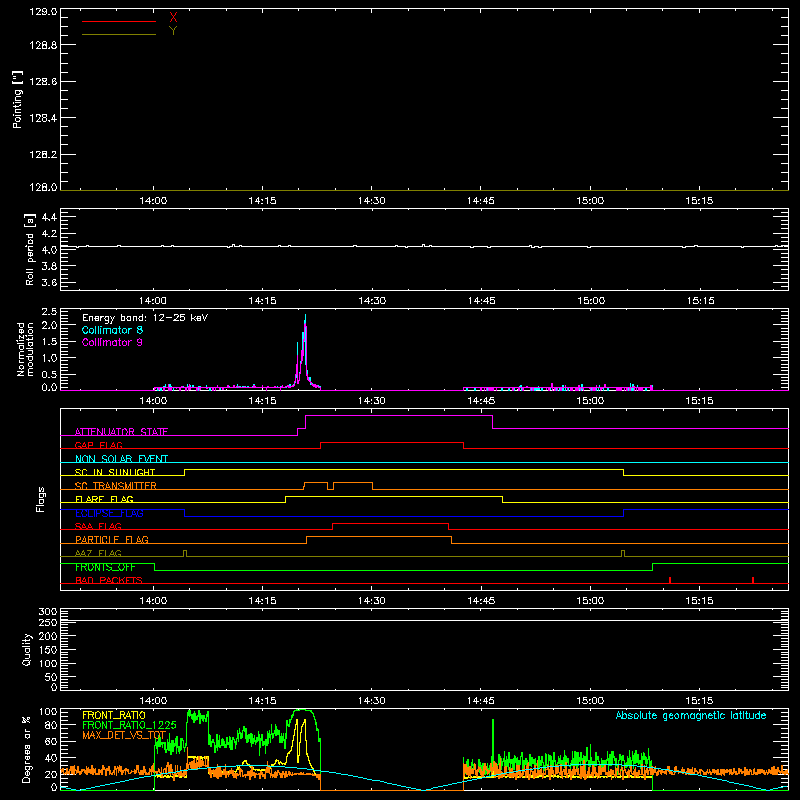
Task: Click the 20 tick on Degrees axis
Action: [51, 774]
